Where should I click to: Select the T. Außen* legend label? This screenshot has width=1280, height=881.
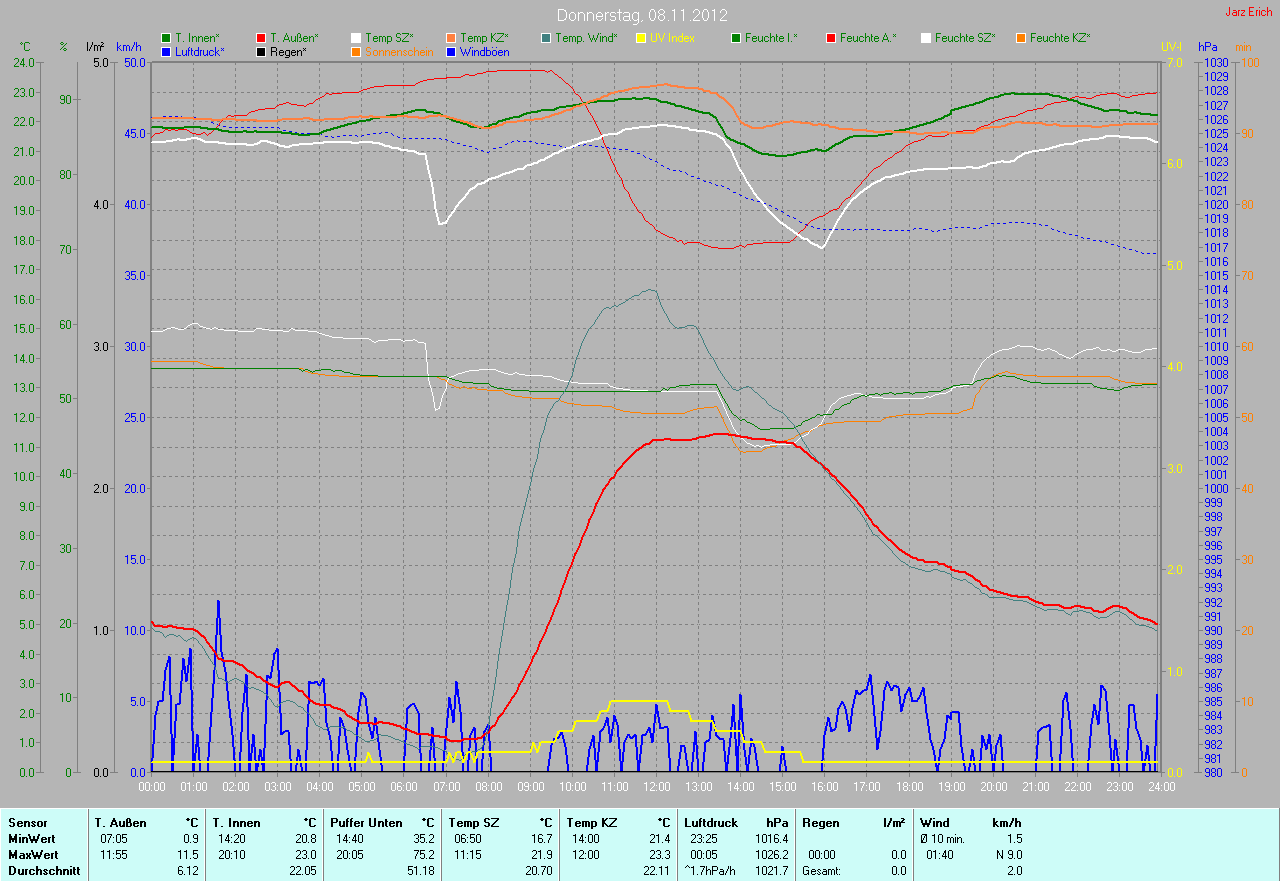click(x=294, y=38)
